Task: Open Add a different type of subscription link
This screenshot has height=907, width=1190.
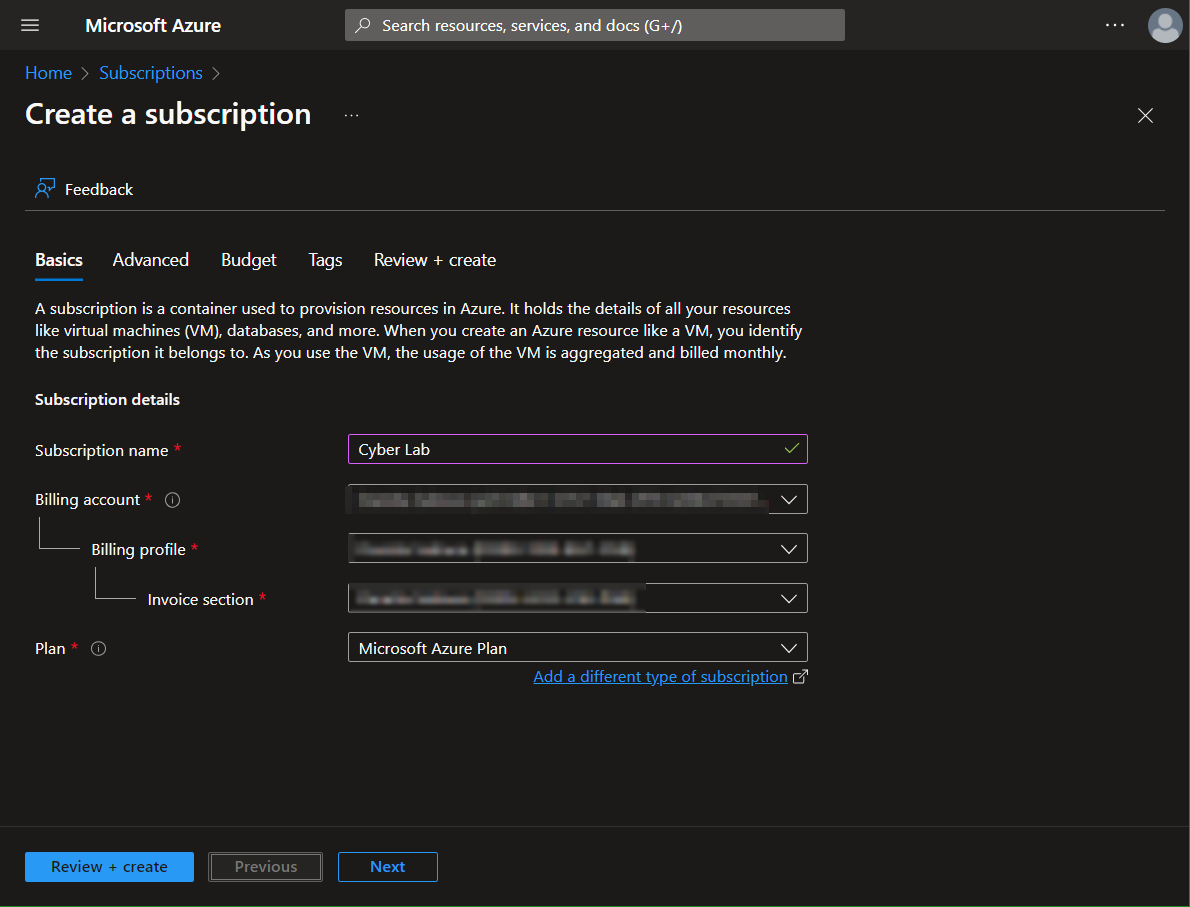Action: point(660,677)
